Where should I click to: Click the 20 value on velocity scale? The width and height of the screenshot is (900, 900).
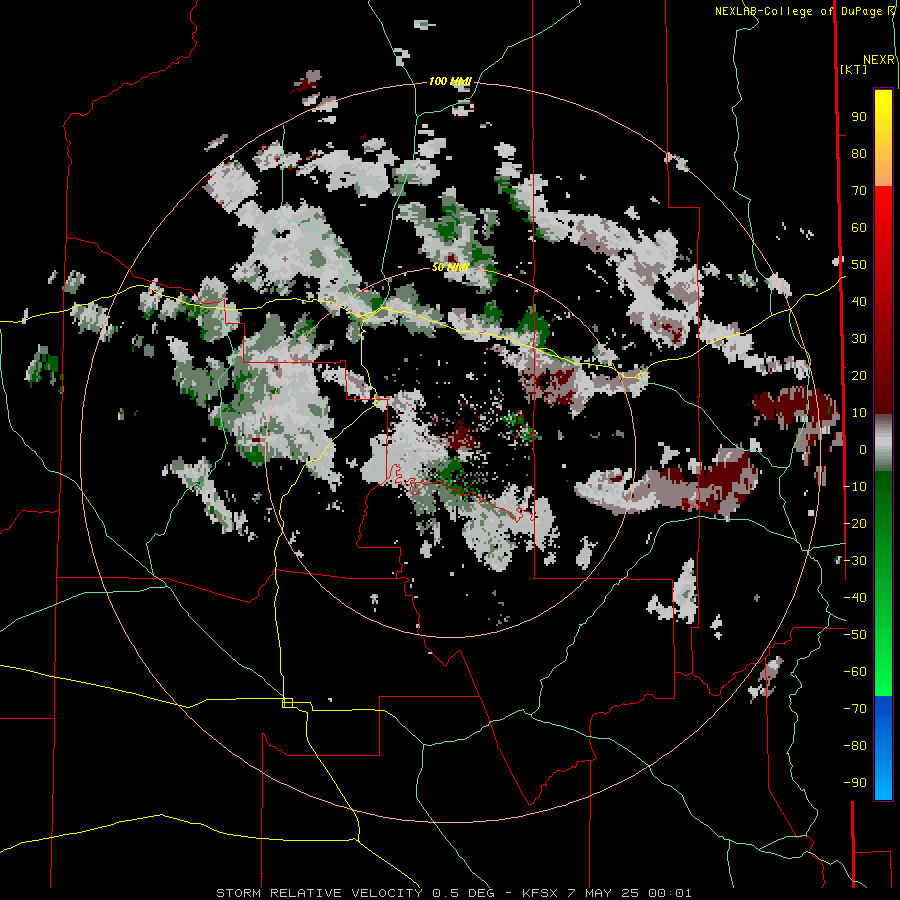coord(859,376)
